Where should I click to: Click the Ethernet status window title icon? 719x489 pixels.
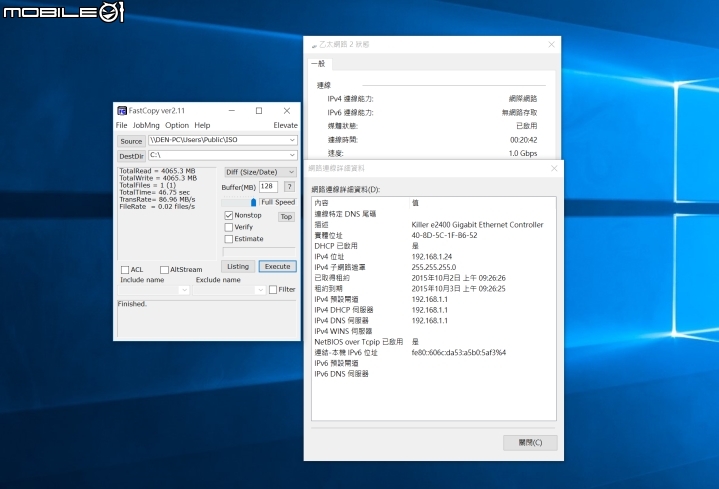coord(314,45)
